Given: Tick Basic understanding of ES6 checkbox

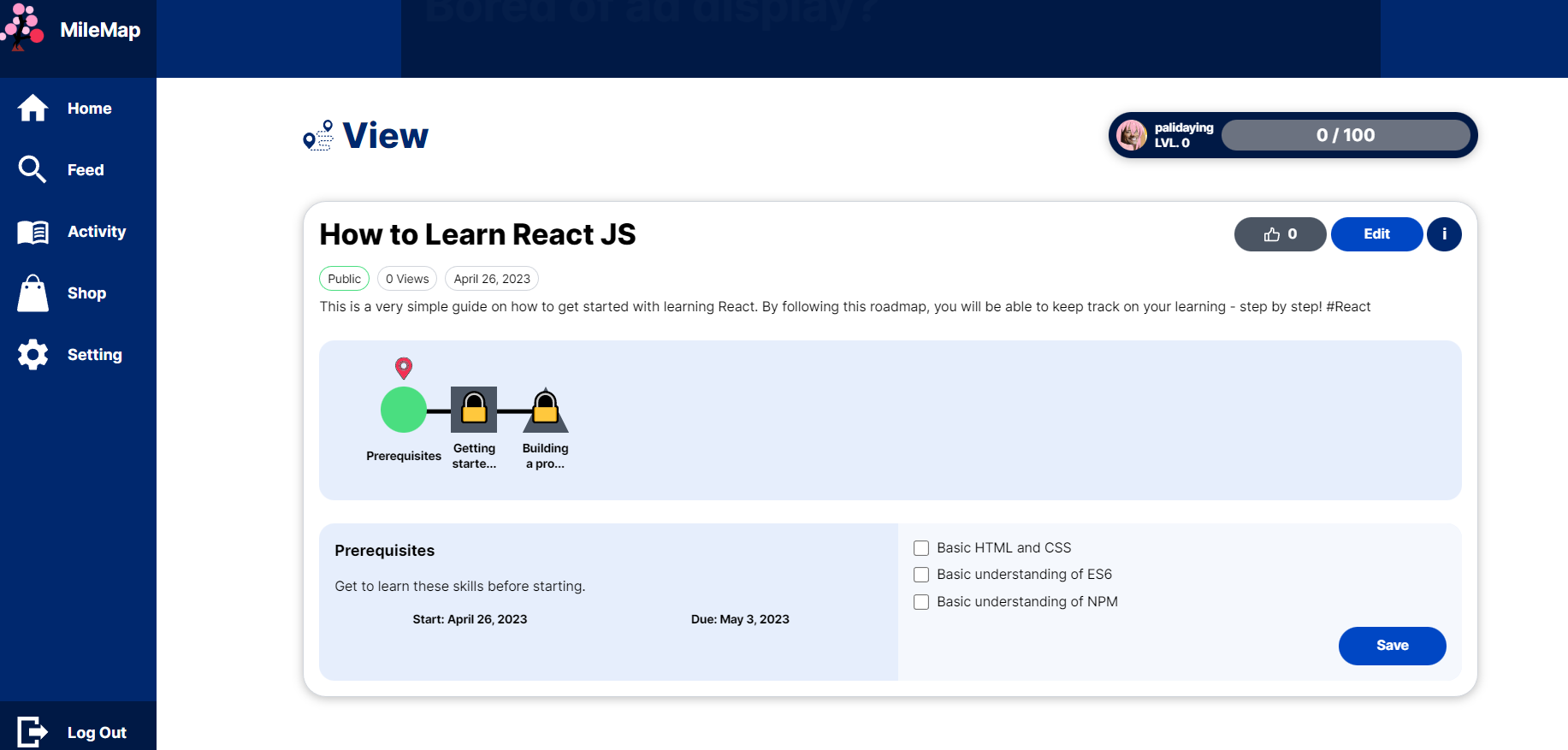Looking at the screenshot, I should pyautogui.click(x=921, y=575).
